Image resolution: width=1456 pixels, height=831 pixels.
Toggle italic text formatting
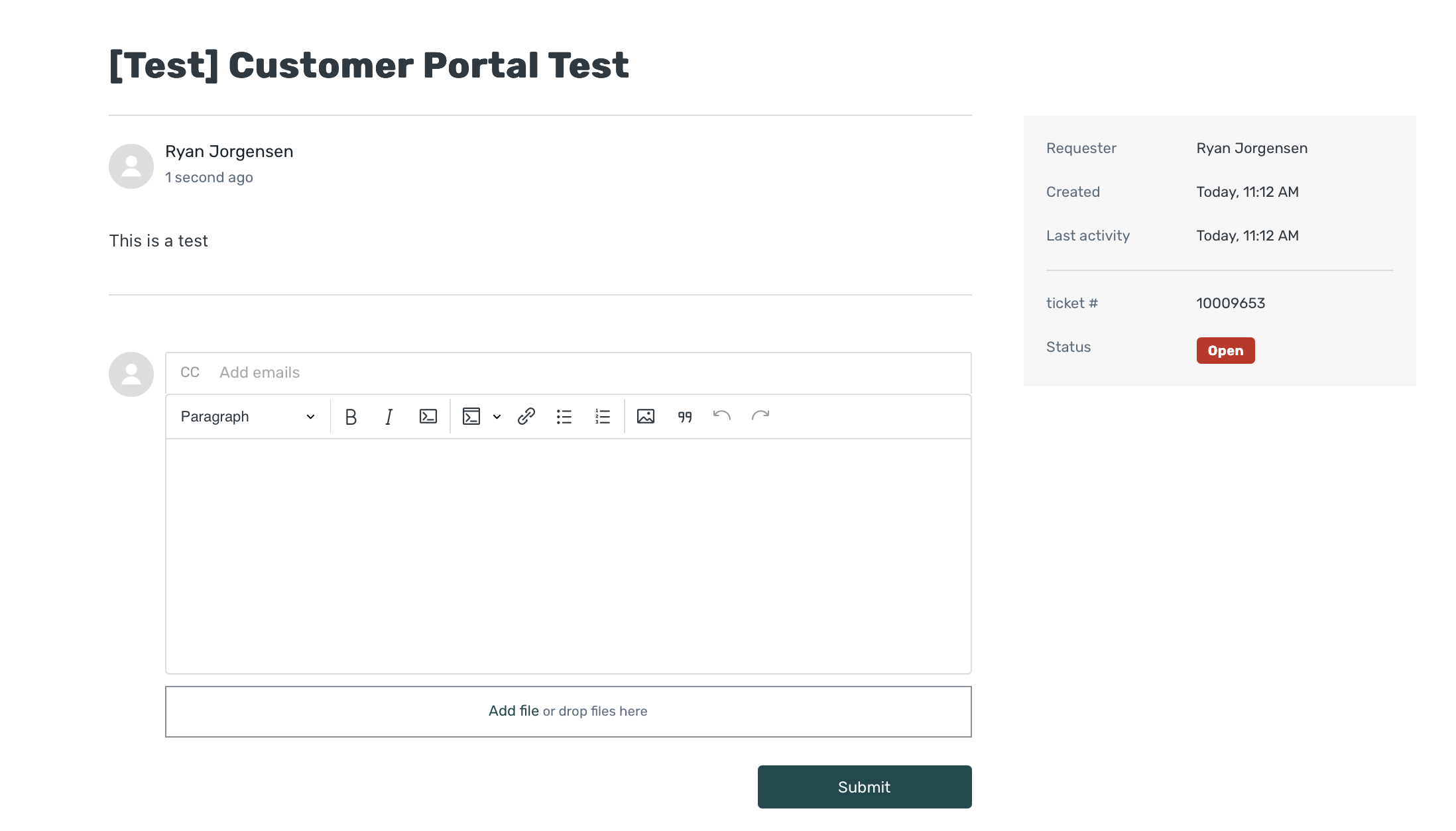[x=389, y=417]
